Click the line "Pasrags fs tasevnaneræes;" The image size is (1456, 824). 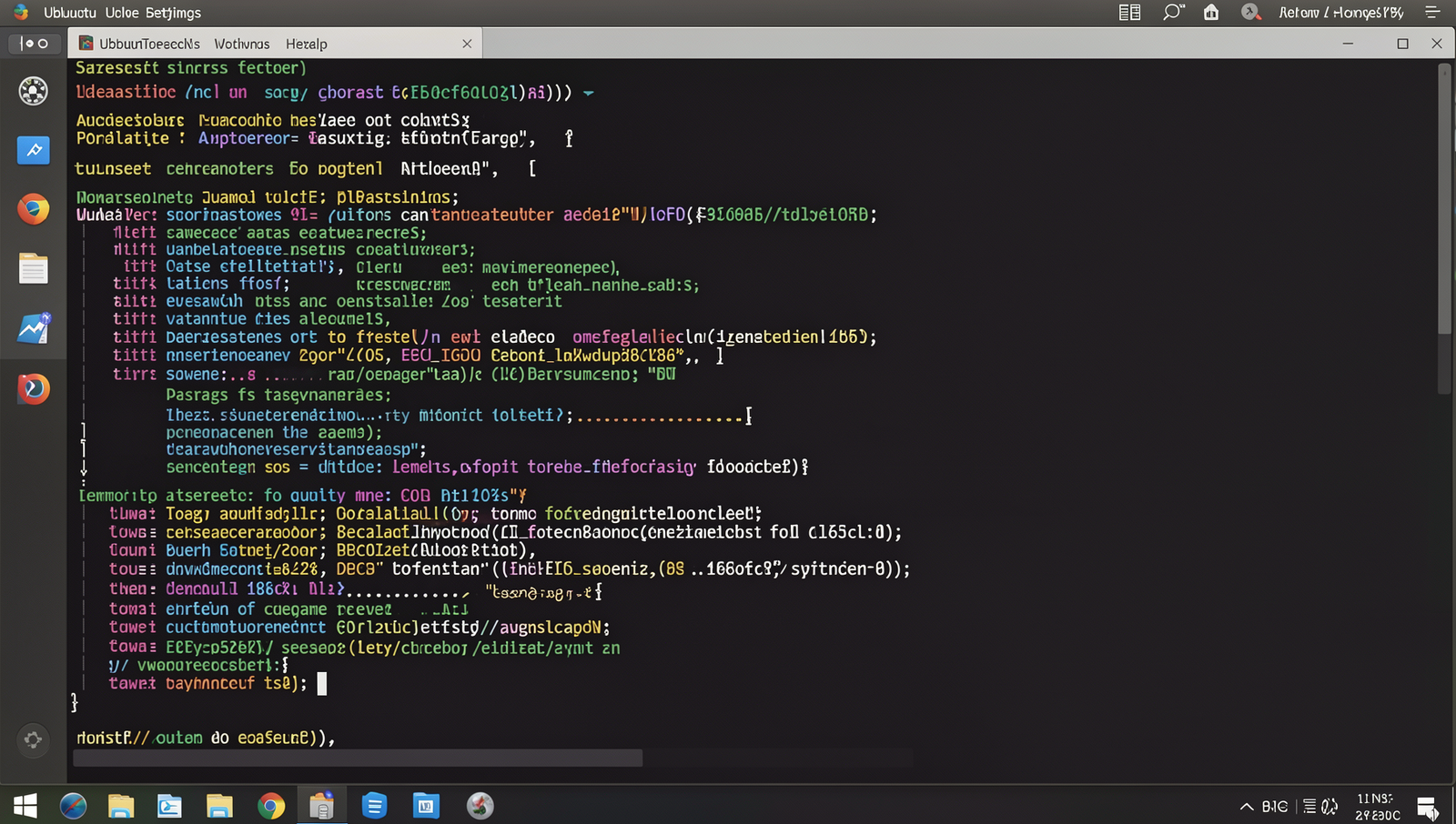tap(278, 396)
